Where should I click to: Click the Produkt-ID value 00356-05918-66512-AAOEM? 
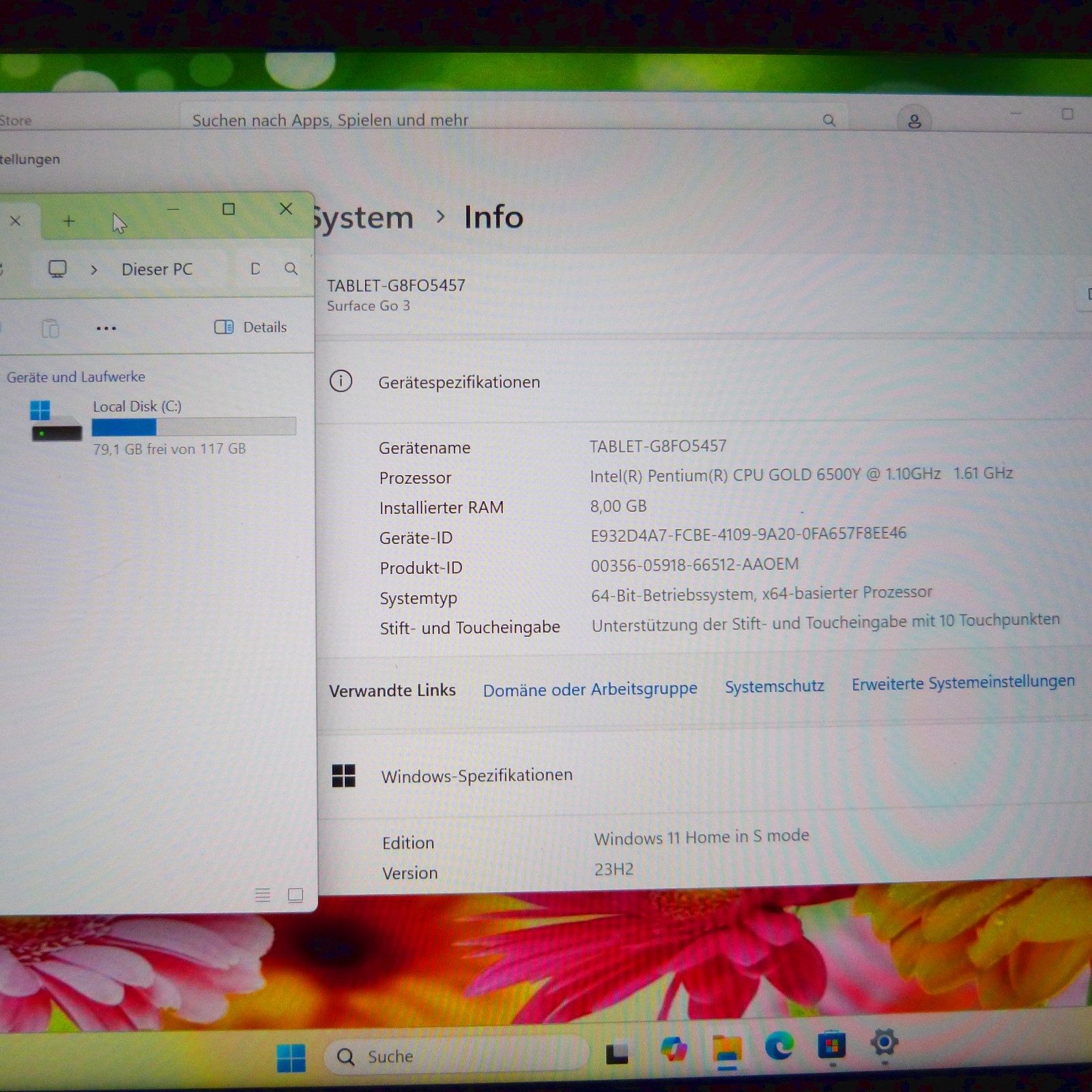[695, 564]
